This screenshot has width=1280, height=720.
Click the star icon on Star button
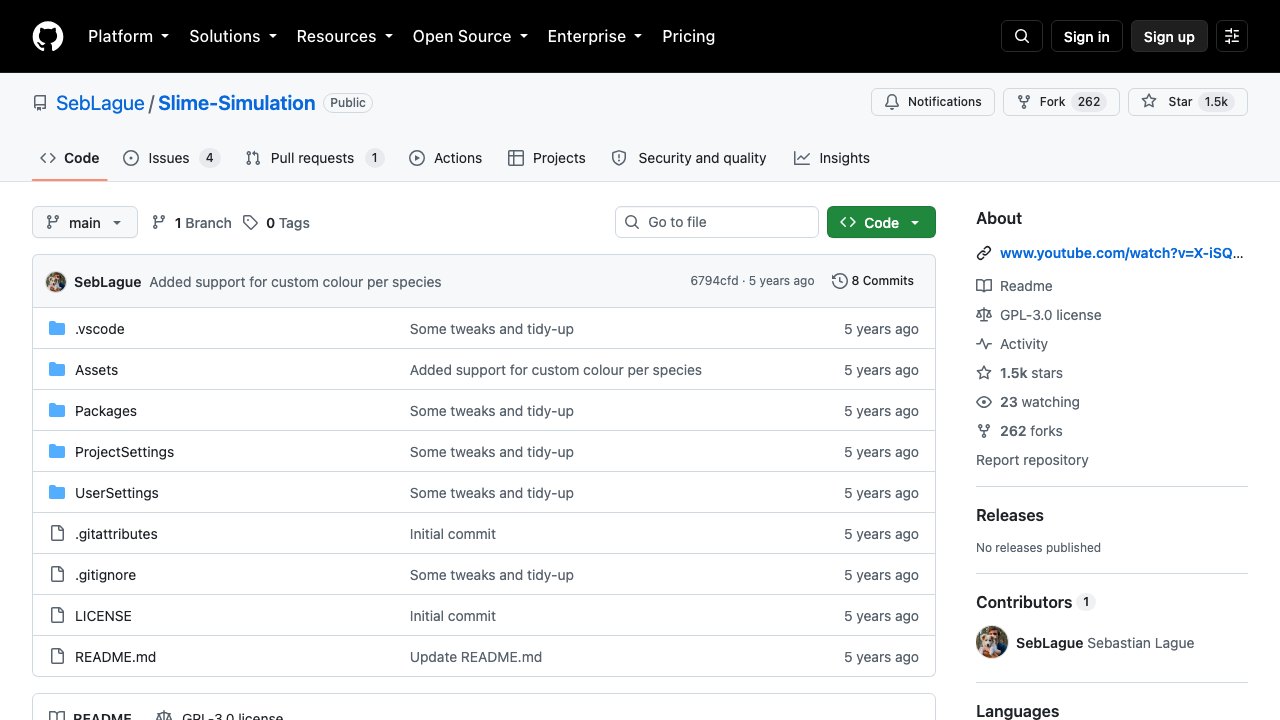click(1149, 102)
